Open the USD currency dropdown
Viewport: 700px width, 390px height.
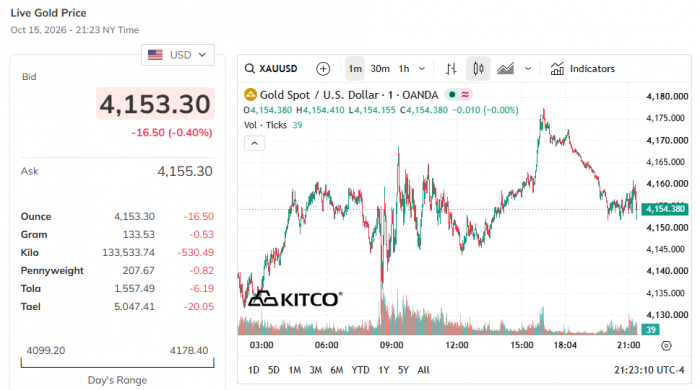[178, 55]
